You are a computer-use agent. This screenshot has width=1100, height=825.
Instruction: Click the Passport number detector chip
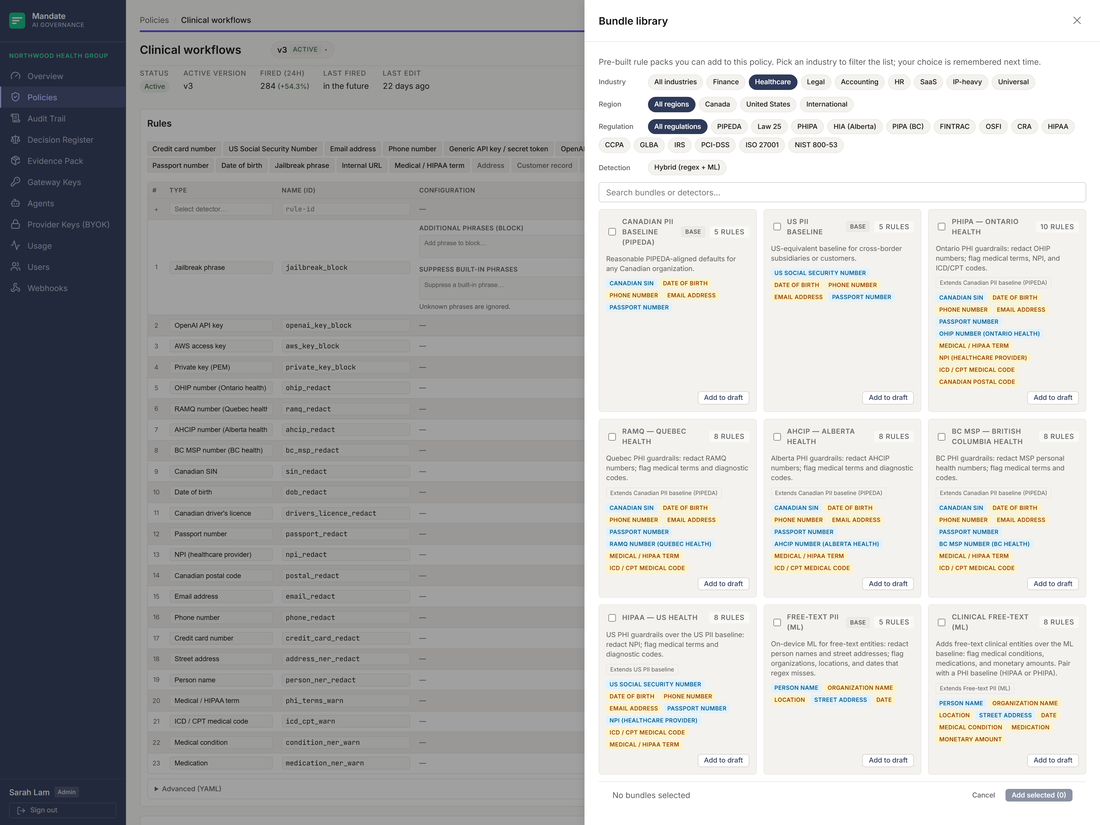[180, 166]
